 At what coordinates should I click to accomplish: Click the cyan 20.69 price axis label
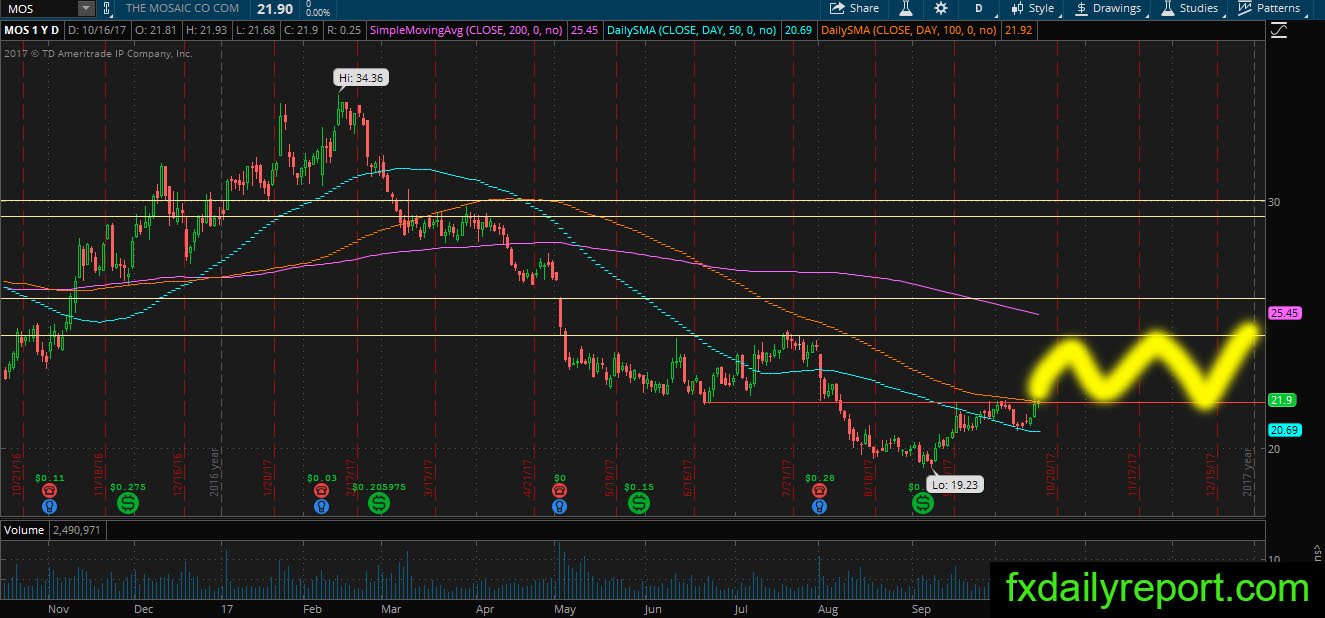(x=1283, y=429)
